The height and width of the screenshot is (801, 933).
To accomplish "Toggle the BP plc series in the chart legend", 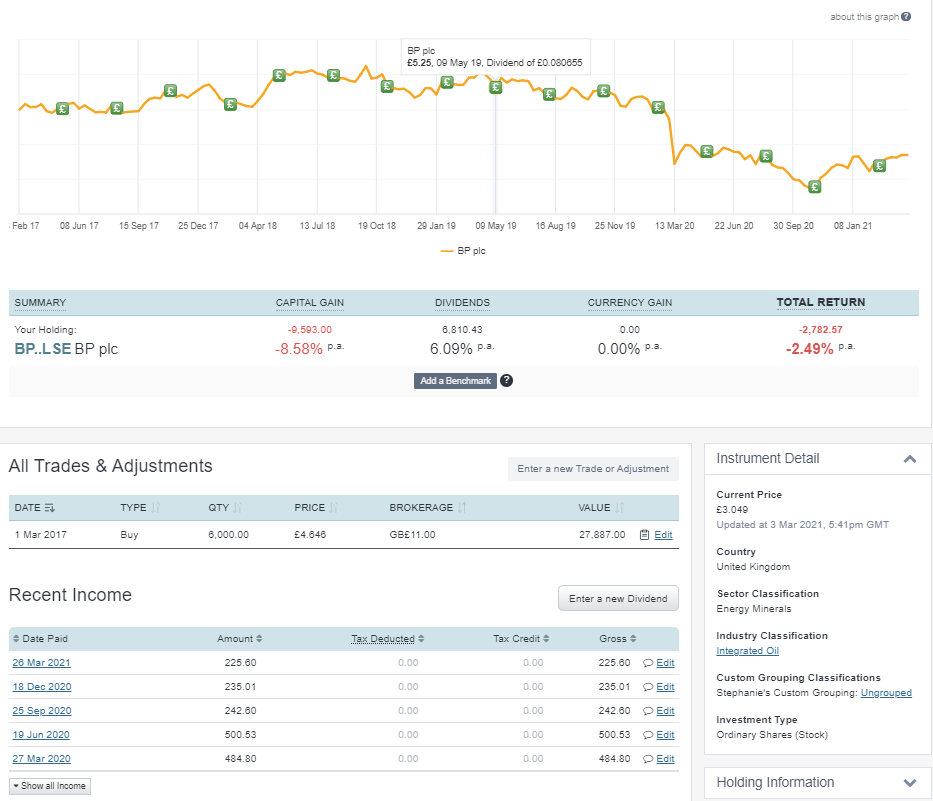I will tap(463, 251).
